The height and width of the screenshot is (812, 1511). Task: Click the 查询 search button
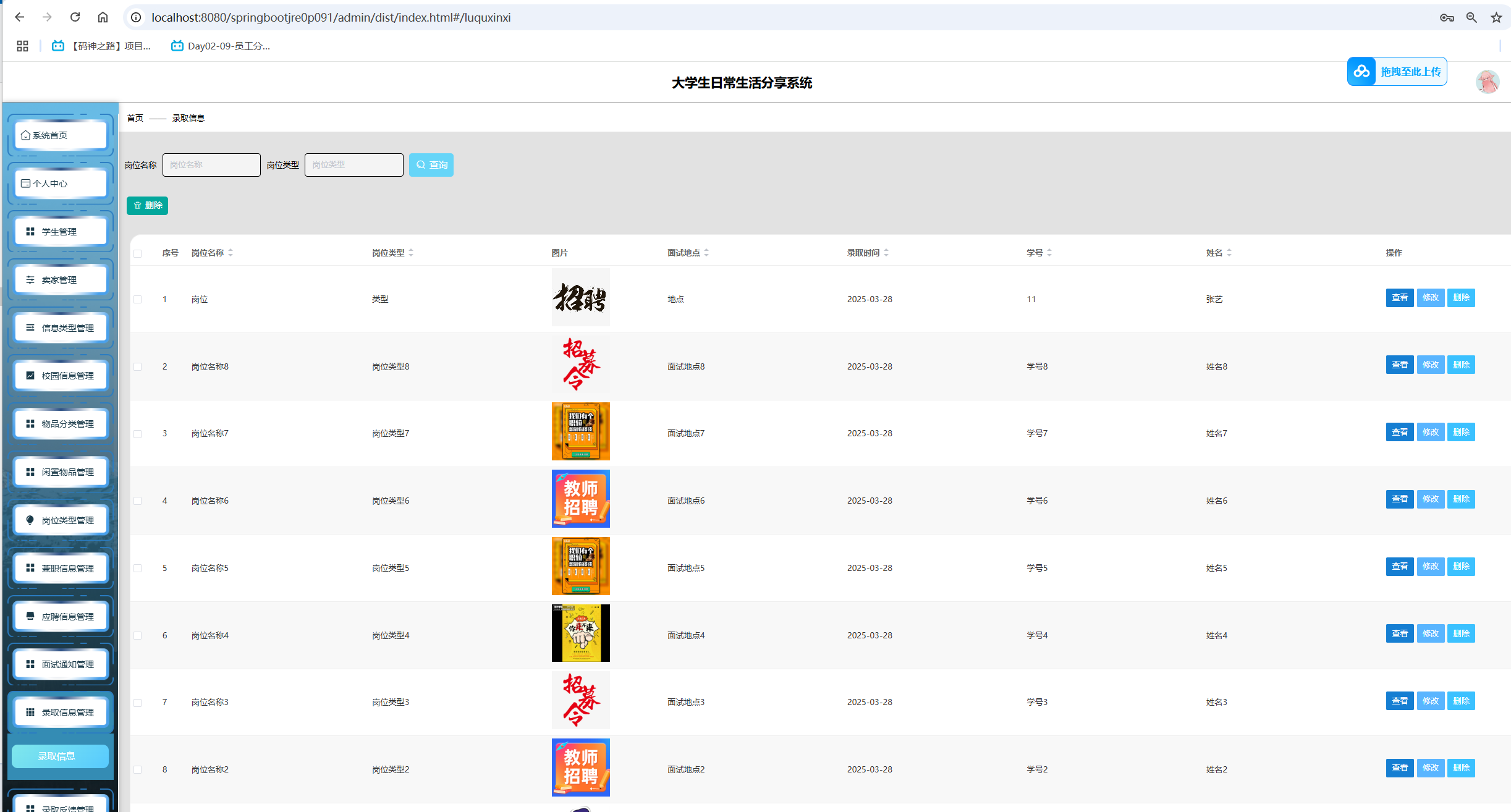click(431, 165)
